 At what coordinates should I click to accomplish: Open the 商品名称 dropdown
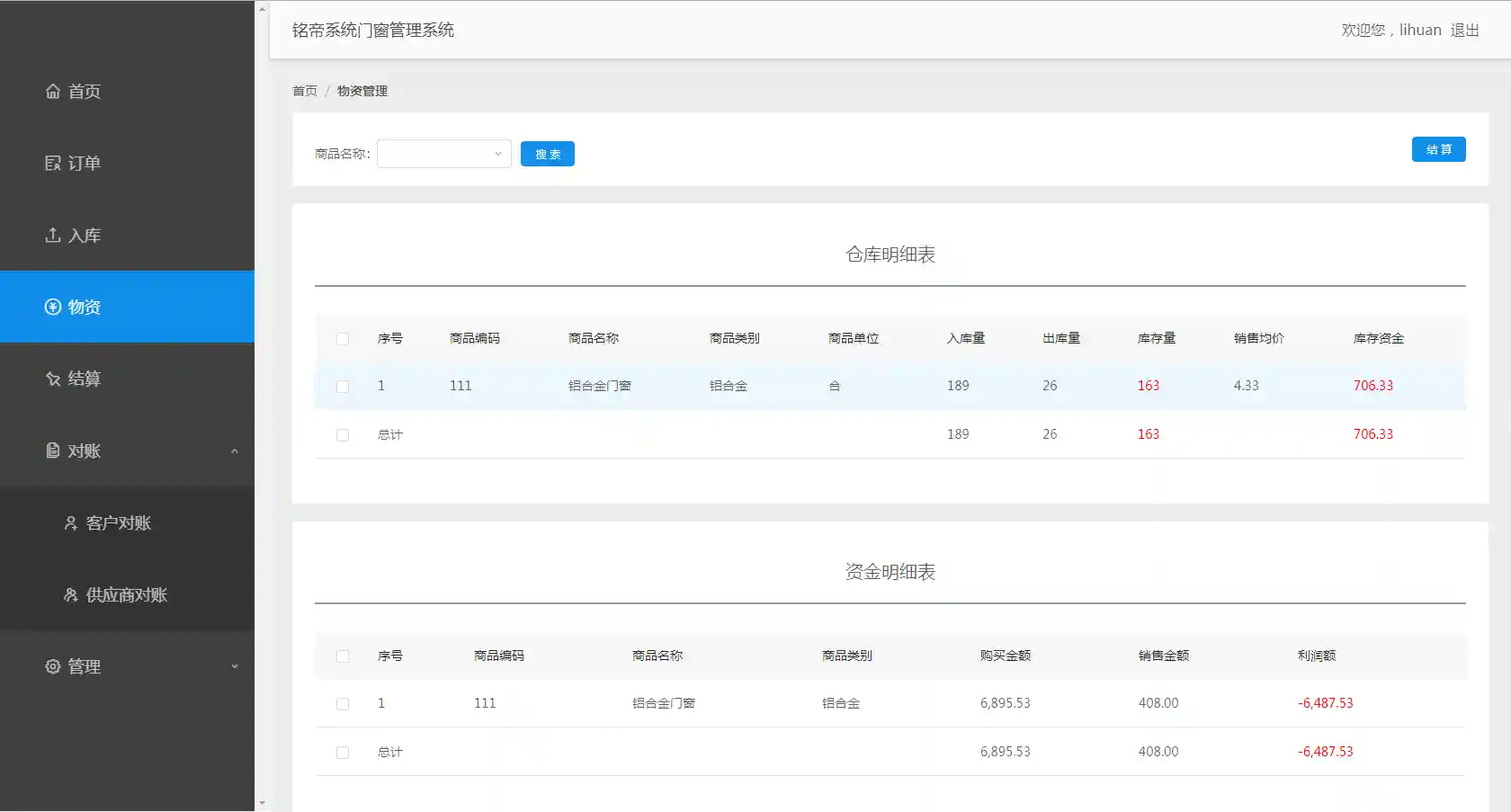pos(444,154)
